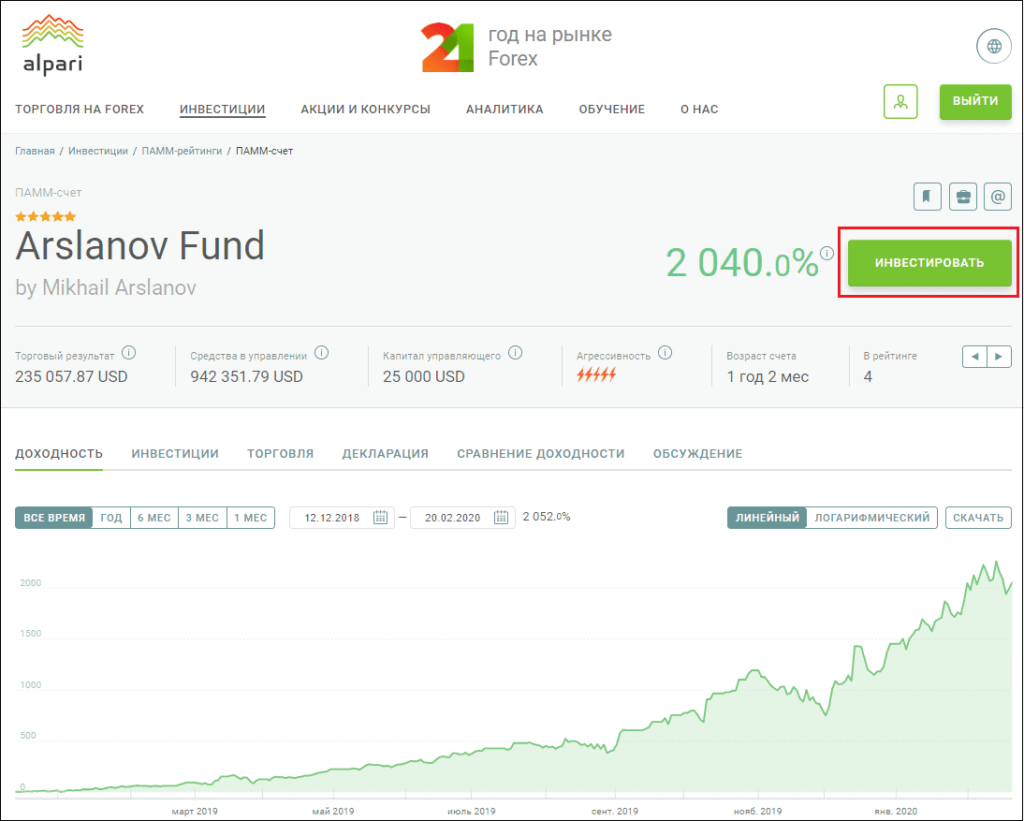The width and height of the screenshot is (1024, 821).
Task: Click the Arslanov Fund title
Action: 140,246
